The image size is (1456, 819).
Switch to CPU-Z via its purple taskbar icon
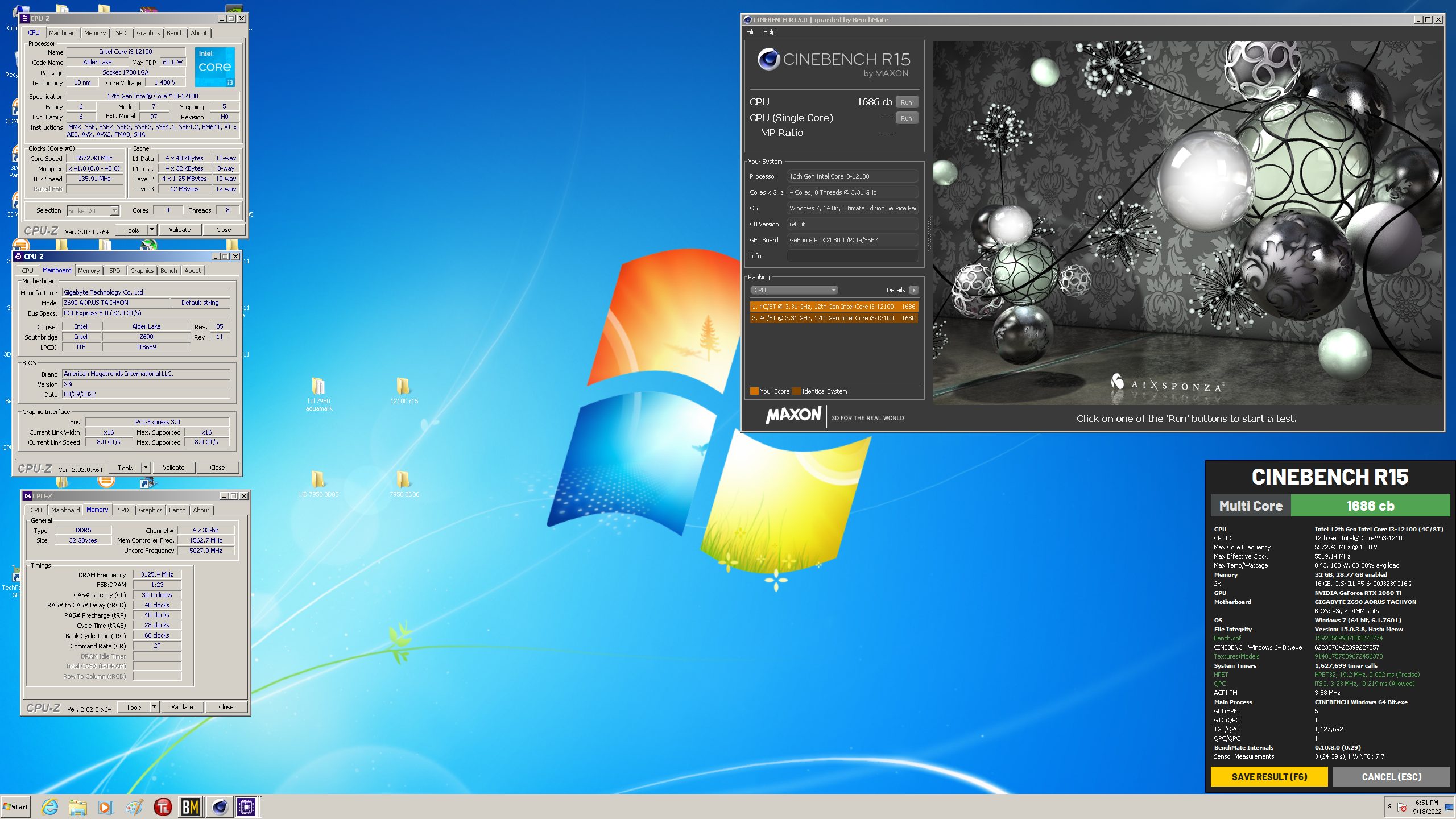click(247, 806)
